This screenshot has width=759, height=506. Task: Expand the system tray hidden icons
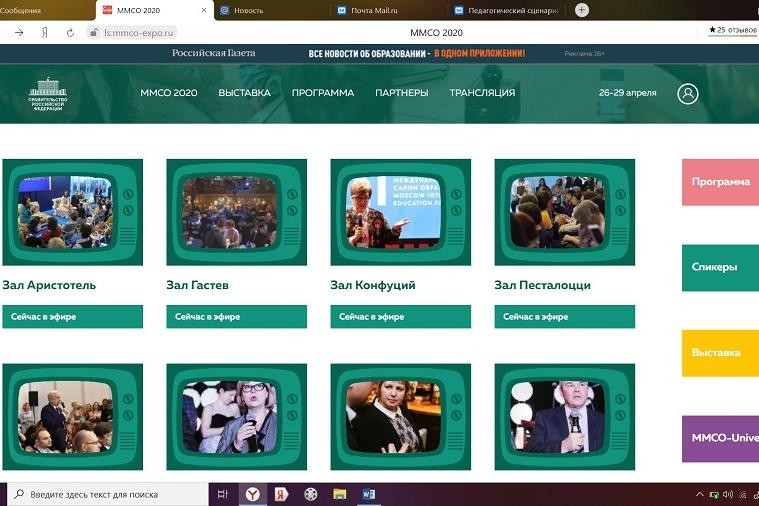pos(700,494)
